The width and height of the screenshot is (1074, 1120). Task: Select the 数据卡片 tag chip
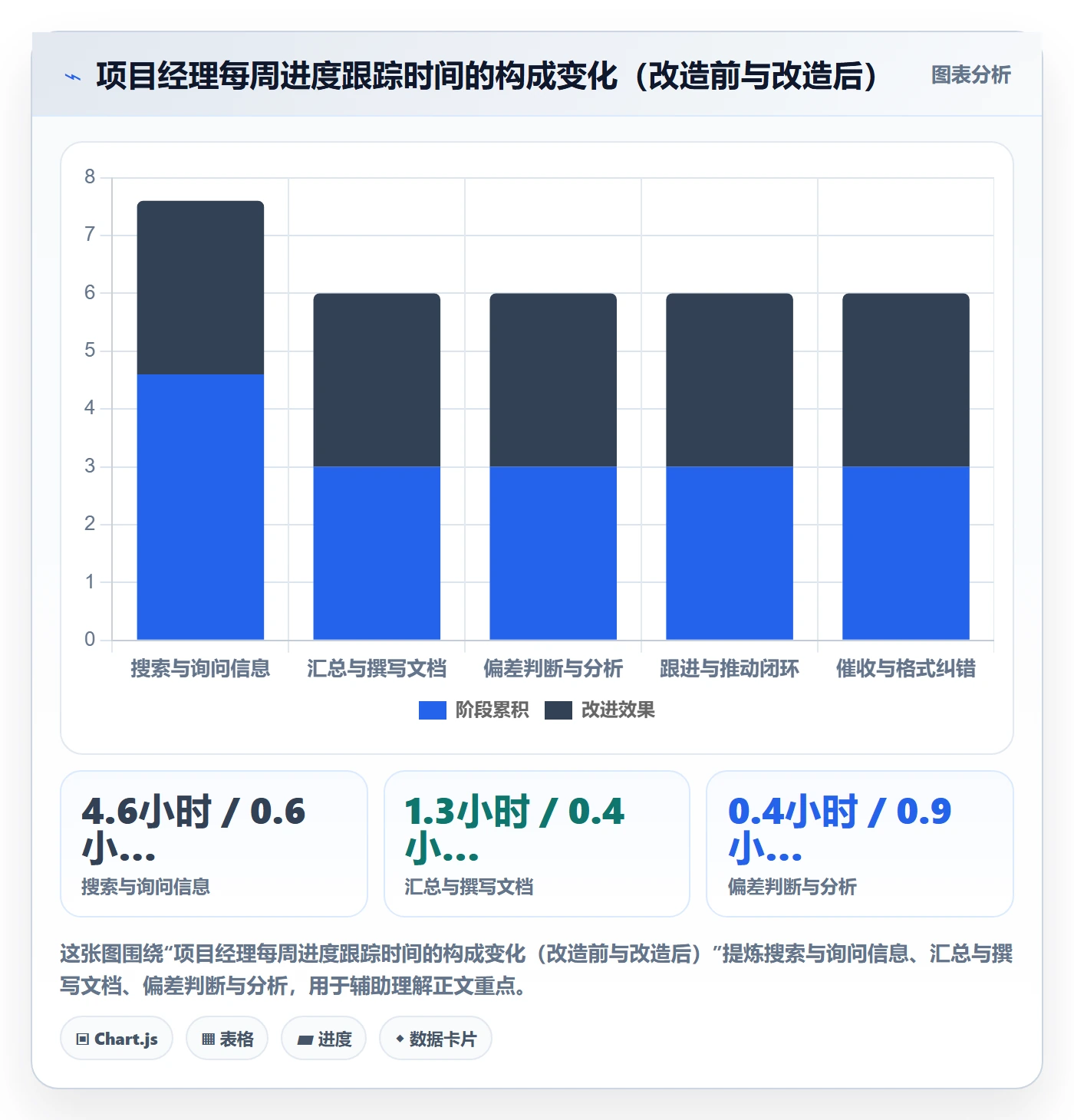[x=436, y=1039]
